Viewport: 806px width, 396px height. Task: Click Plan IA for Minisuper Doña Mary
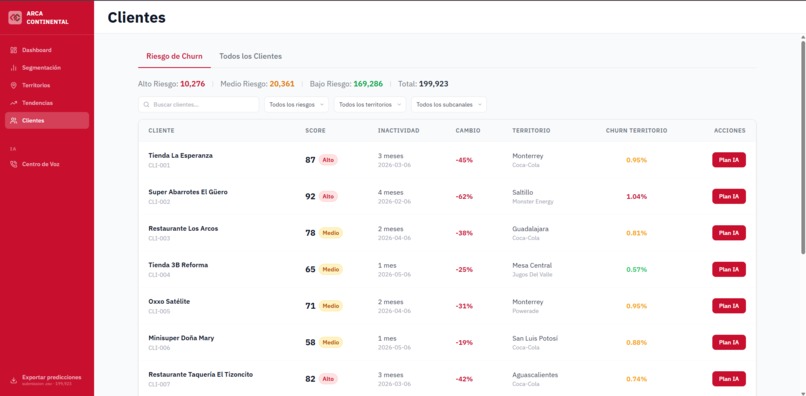click(728, 343)
